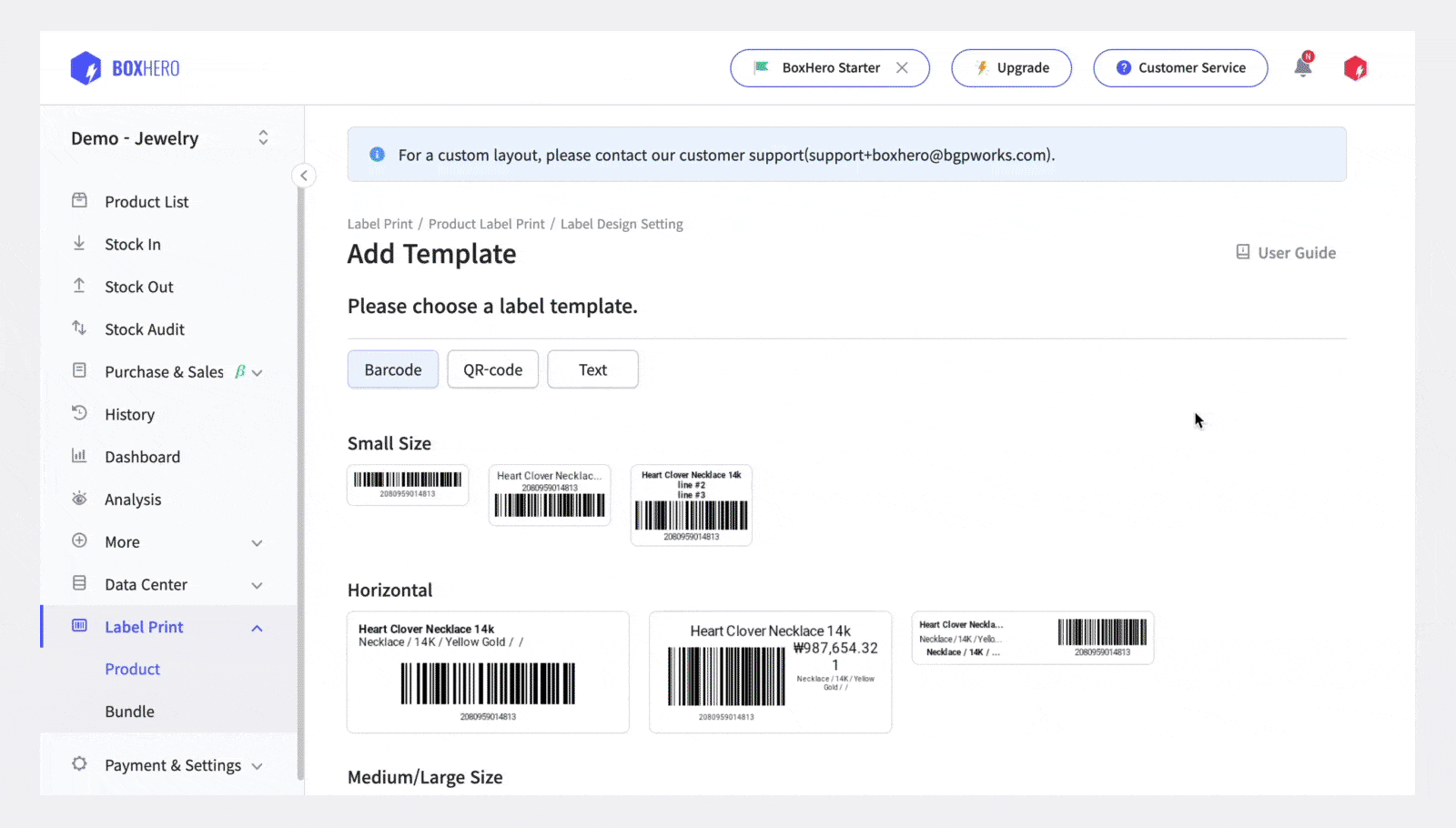This screenshot has width=1456, height=828.
Task: Open the Bundle submenu item
Action: click(129, 711)
